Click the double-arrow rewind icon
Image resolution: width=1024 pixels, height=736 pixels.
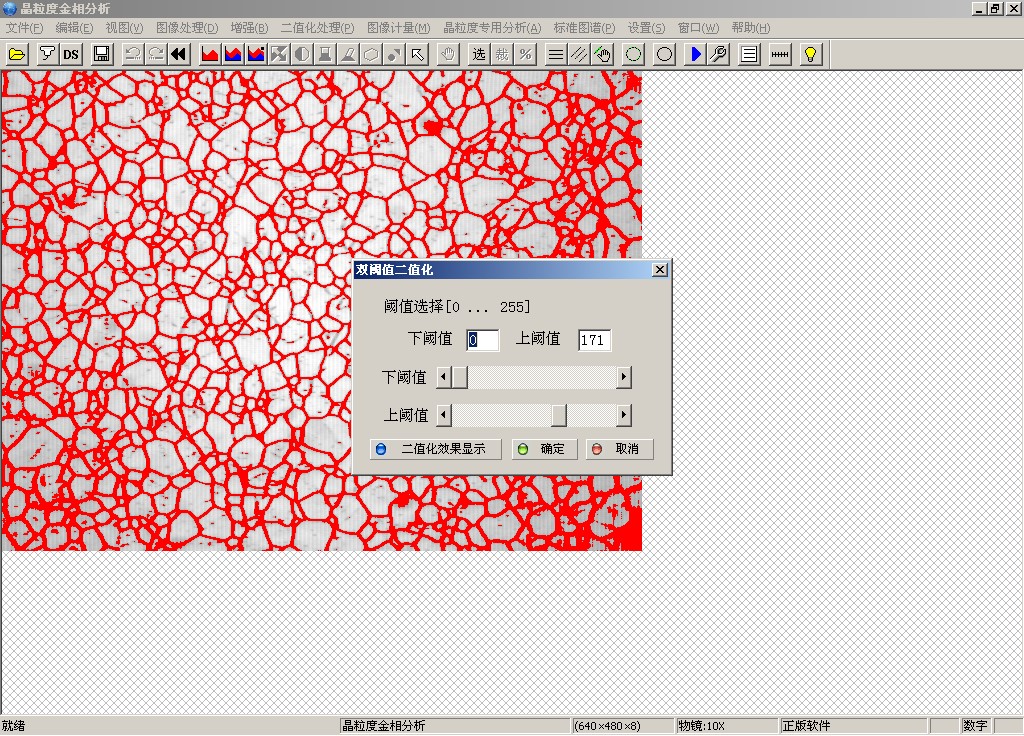(179, 54)
